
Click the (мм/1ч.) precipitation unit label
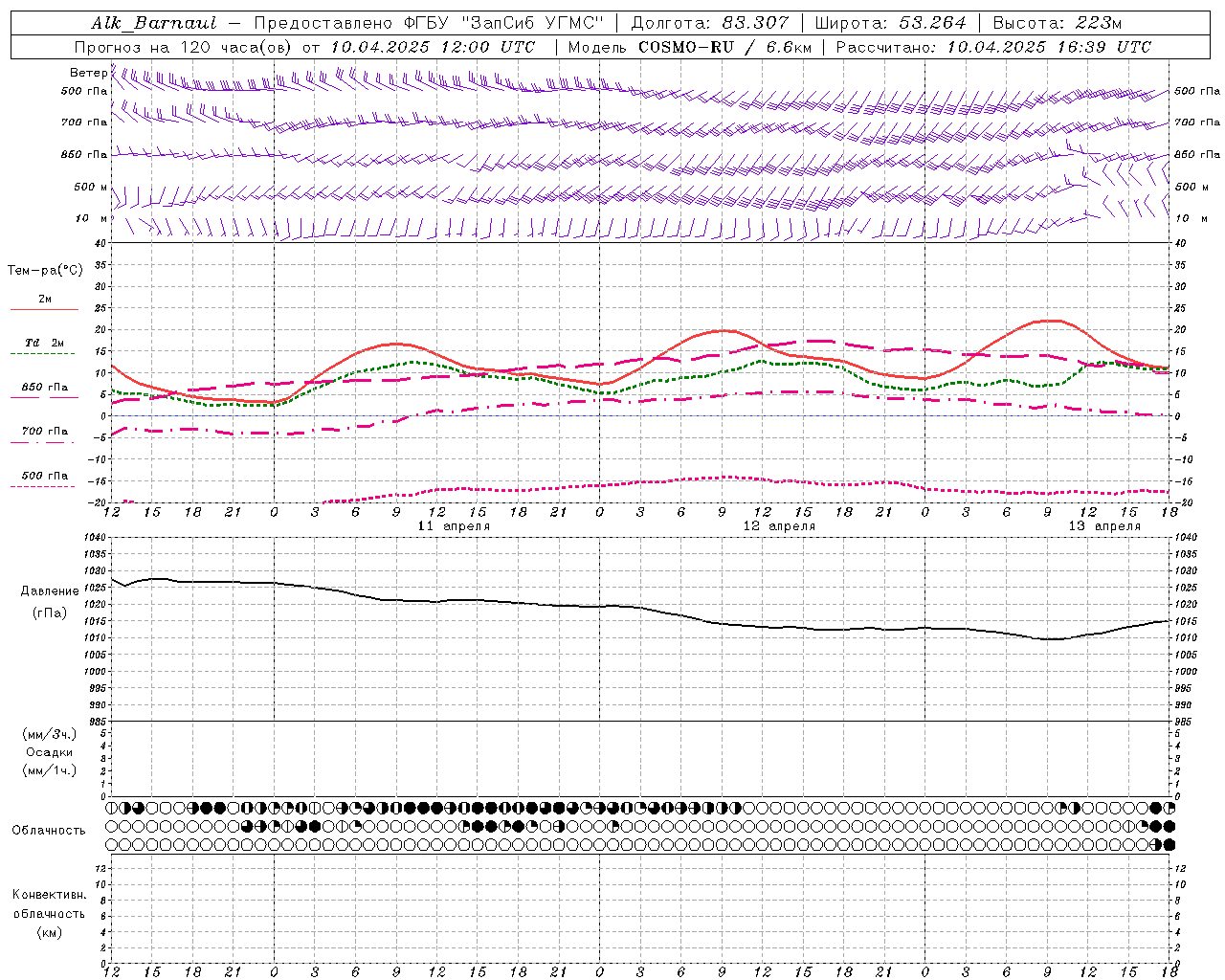50,770
